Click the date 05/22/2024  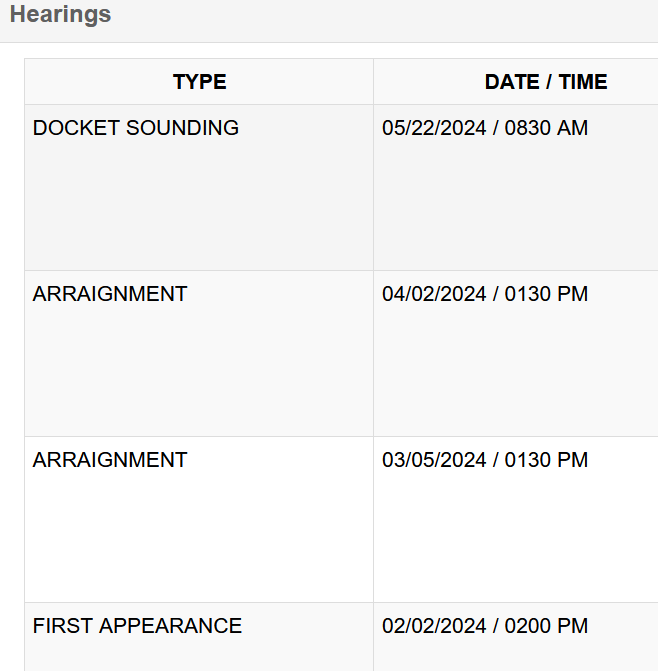[432, 128]
